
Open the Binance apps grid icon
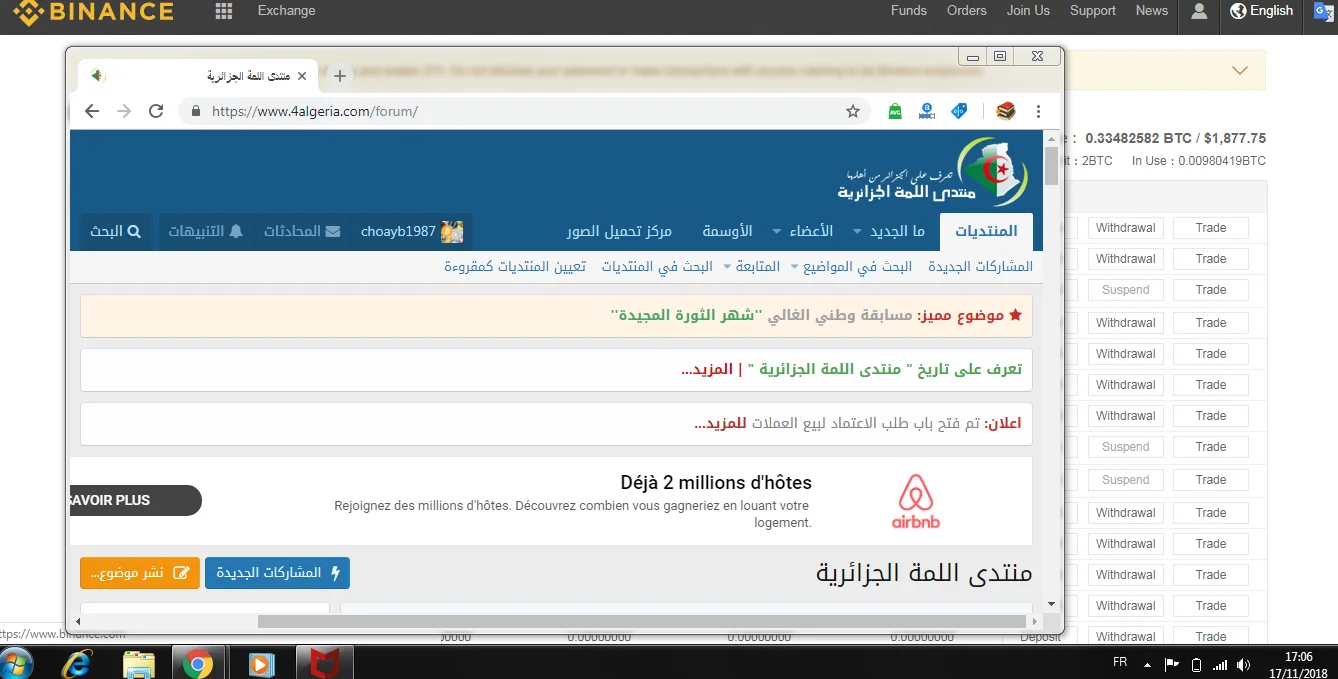[224, 11]
